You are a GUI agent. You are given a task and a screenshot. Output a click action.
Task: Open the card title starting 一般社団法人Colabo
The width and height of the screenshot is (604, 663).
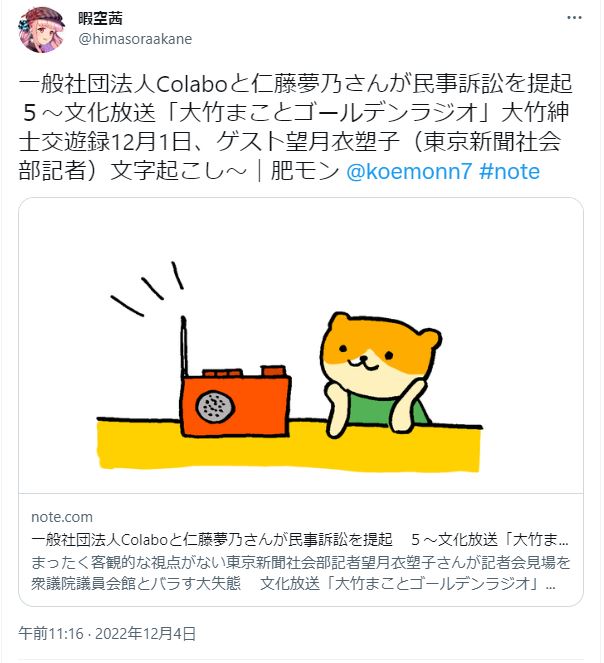point(300,540)
